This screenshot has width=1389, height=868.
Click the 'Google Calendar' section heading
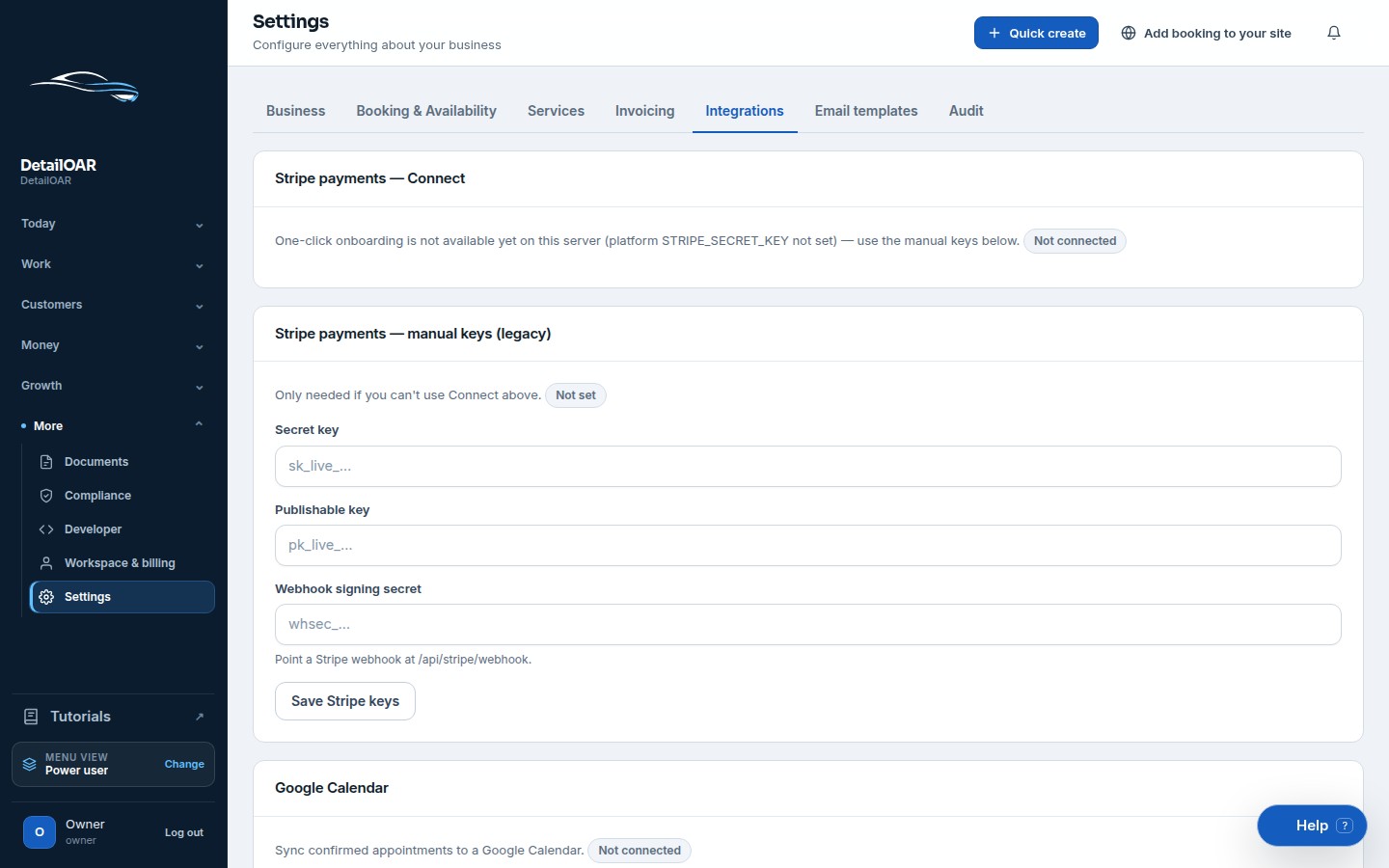(x=332, y=788)
